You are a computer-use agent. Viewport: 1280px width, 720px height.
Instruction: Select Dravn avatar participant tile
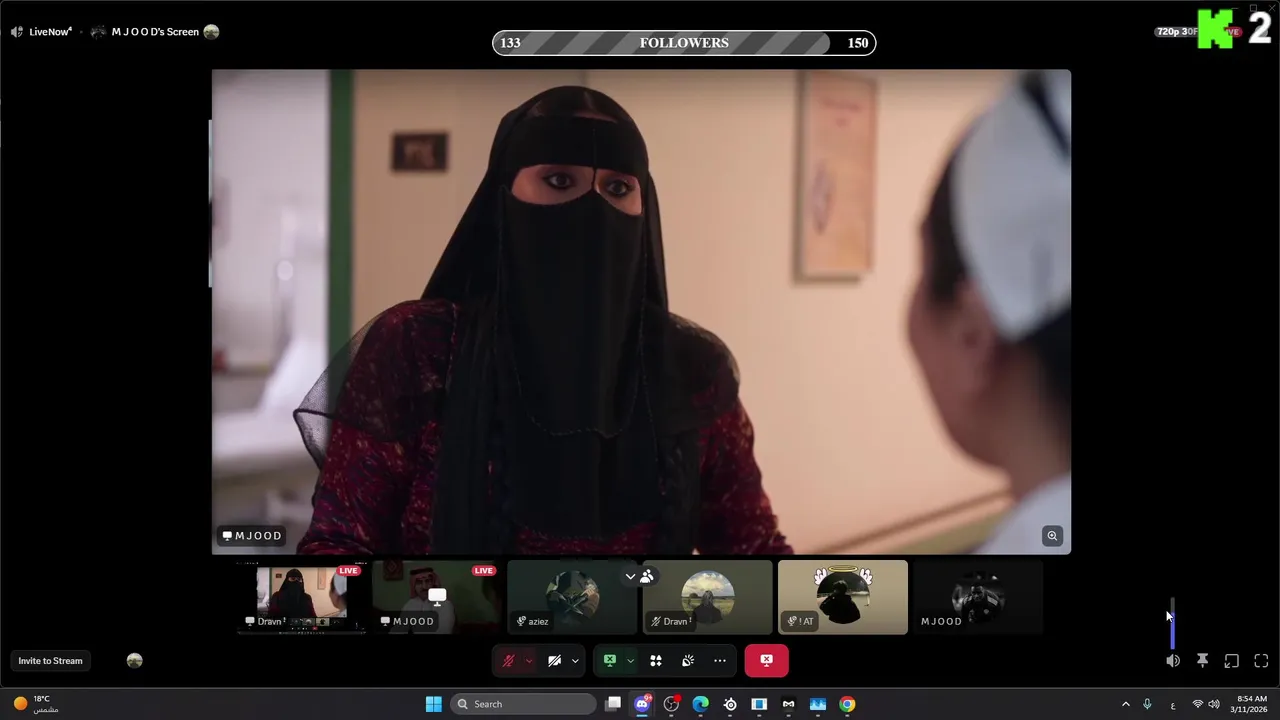pos(708,598)
